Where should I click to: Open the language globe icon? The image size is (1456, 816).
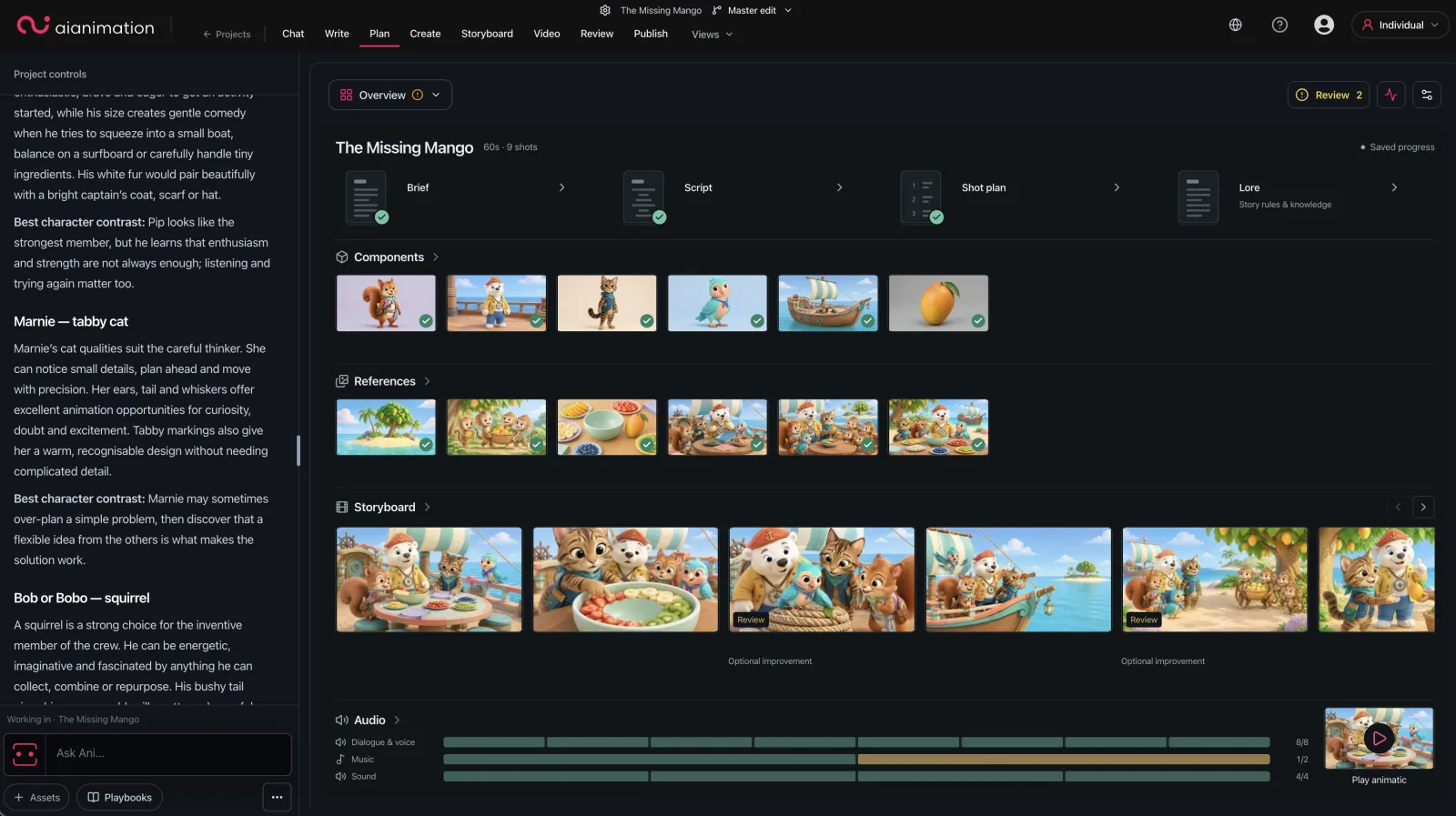click(1235, 25)
